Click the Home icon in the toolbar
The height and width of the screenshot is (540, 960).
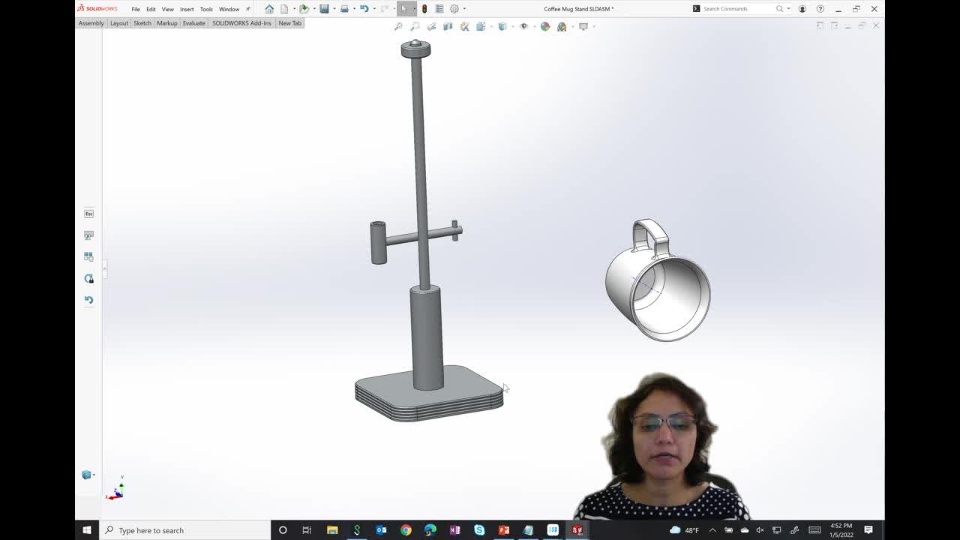(x=269, y=9)
